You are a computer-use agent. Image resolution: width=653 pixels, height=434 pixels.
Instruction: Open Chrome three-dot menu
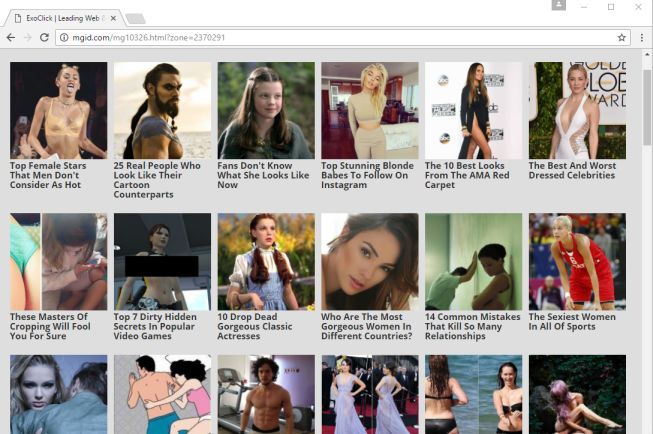click(642, 37)
